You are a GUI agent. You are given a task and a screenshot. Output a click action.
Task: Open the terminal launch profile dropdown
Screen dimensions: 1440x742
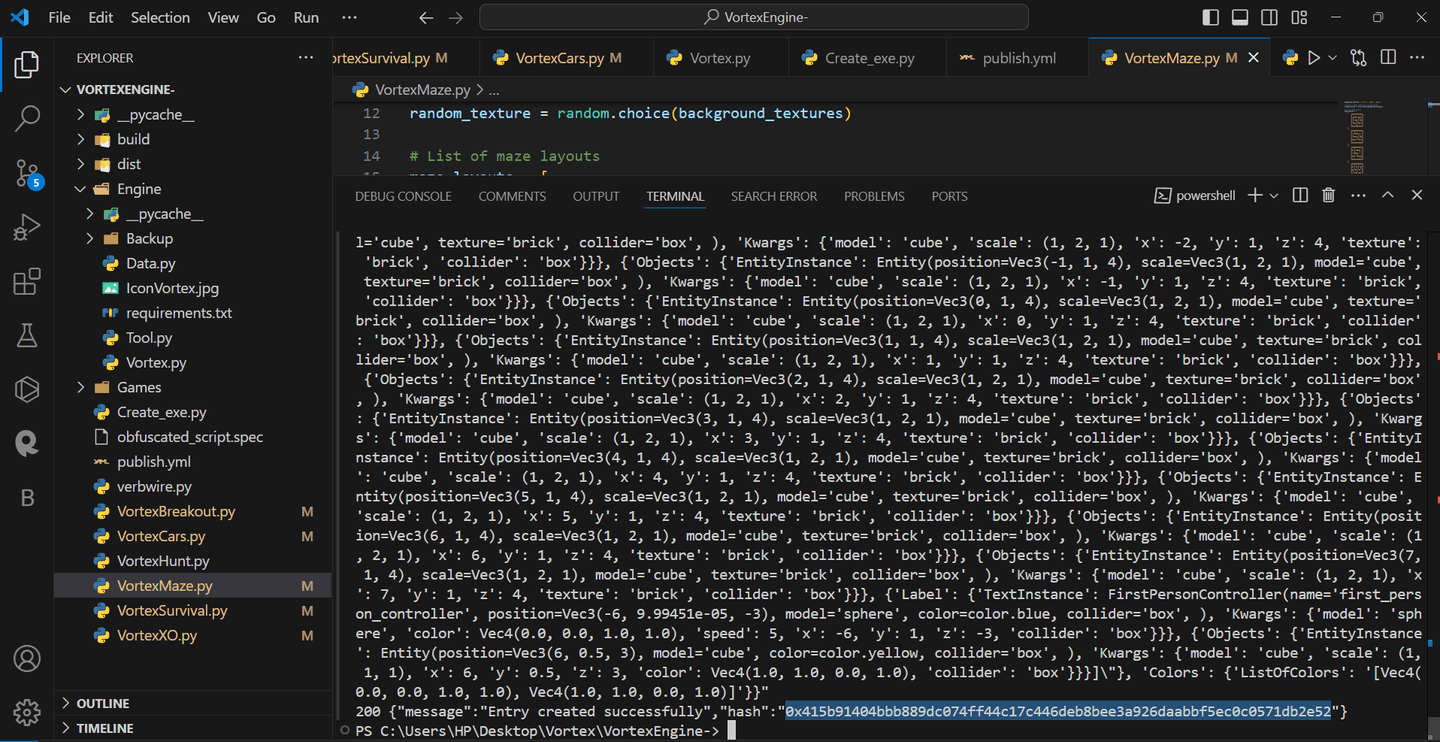[1273, 196]
